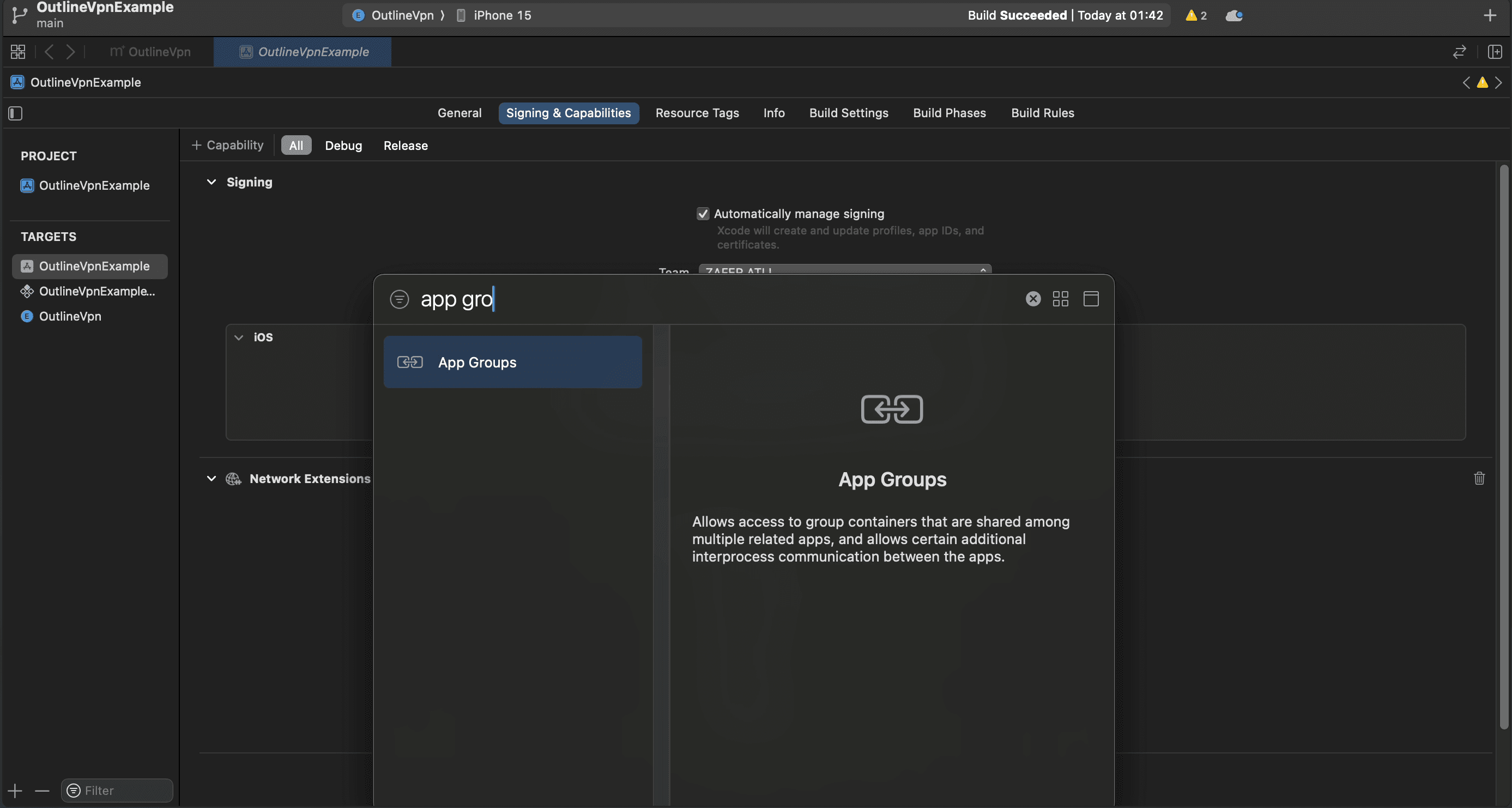Viewport: 1512px width, 808px height.
Task: Jump to the previous issue arrow
Action: (x=1466, y=82)
